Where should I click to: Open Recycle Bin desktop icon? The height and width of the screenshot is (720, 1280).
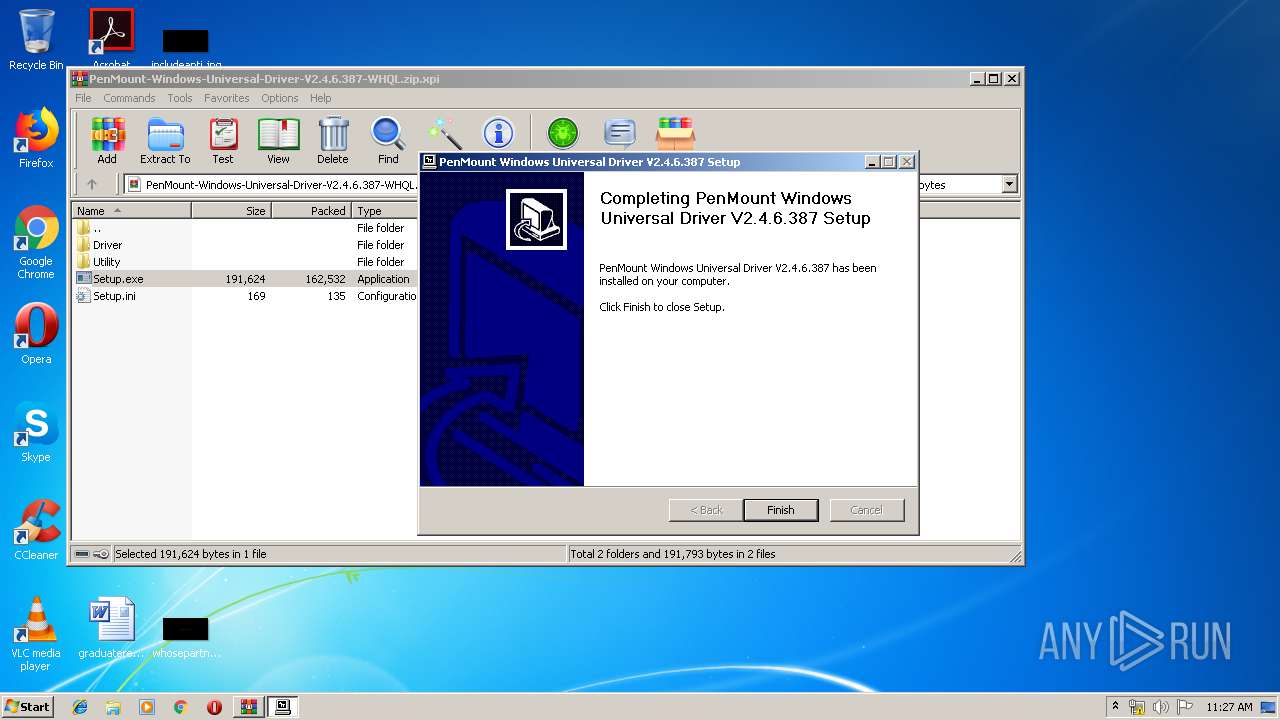tap(36, 40)
